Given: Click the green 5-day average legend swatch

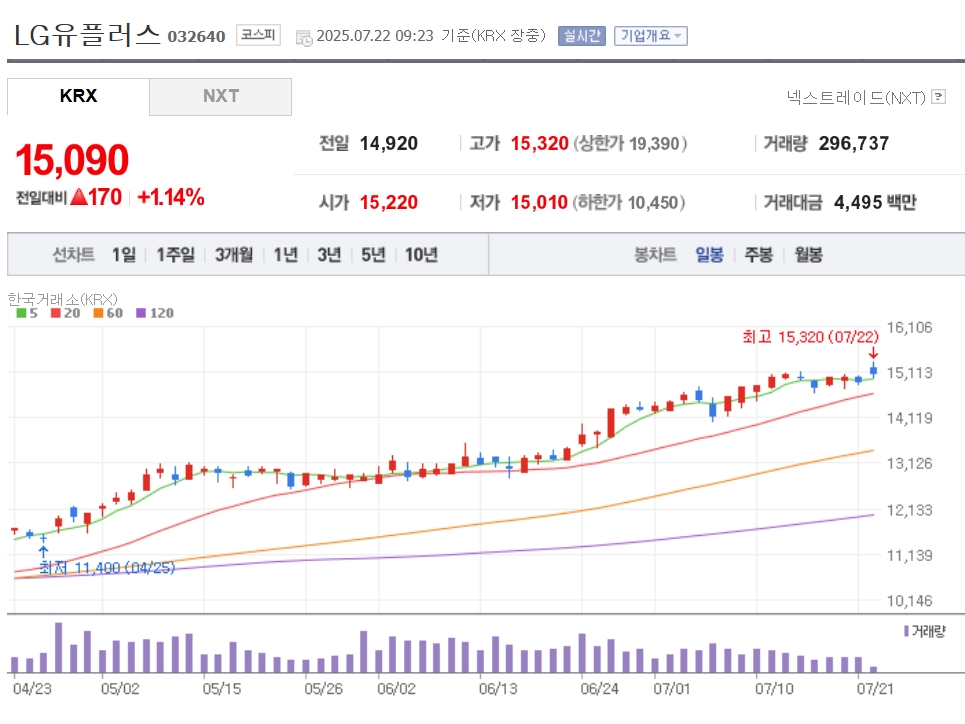Looking at the screenshot, I should [22, 313].
